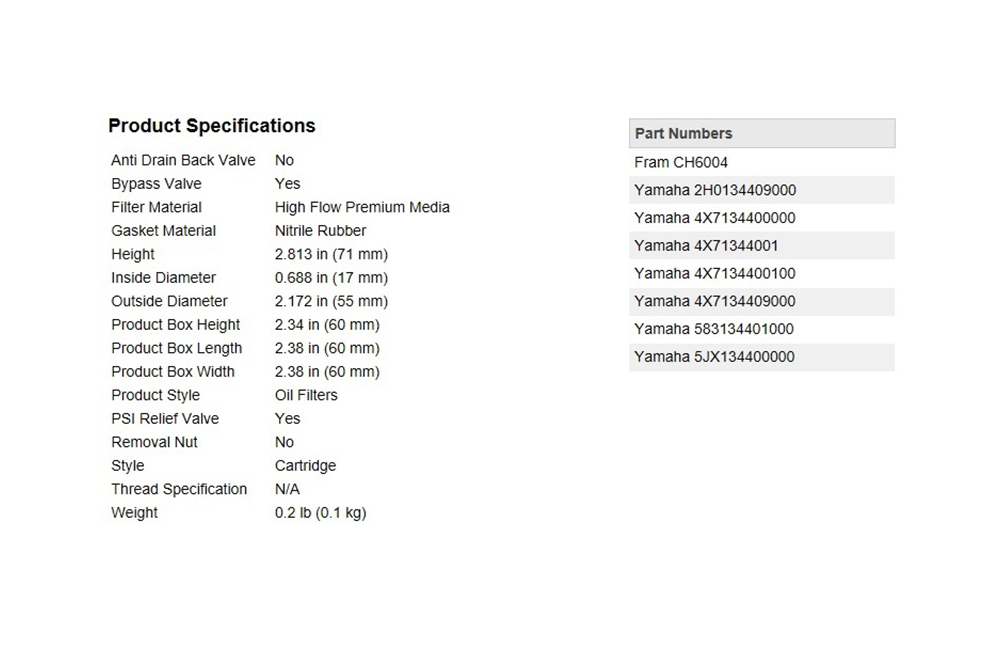Click the Nitrile Rubber gasket value
The height and width of the screenshot is (650, 1000).
tap(320, 231)
